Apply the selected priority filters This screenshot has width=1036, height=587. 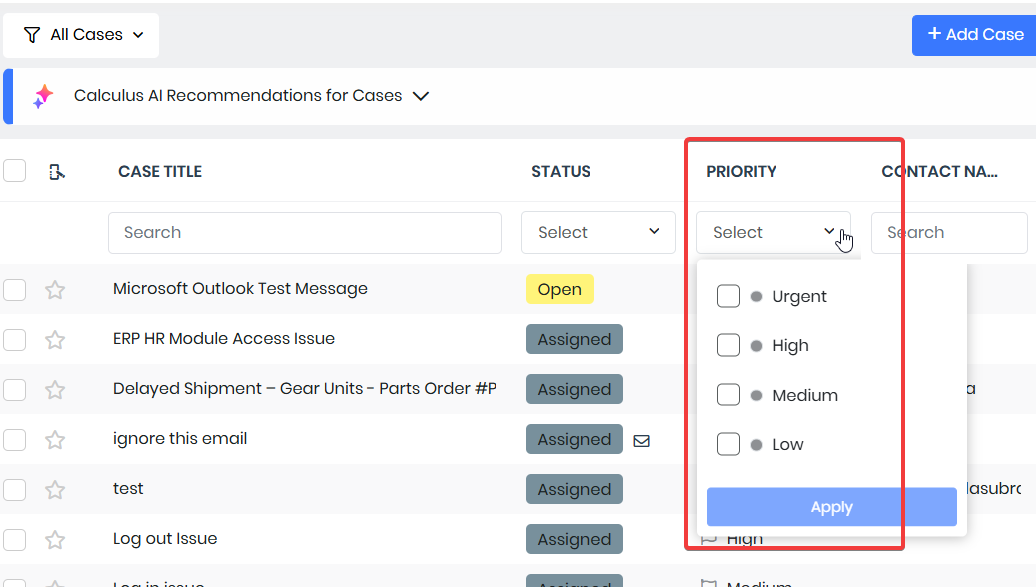click(831, 507)
